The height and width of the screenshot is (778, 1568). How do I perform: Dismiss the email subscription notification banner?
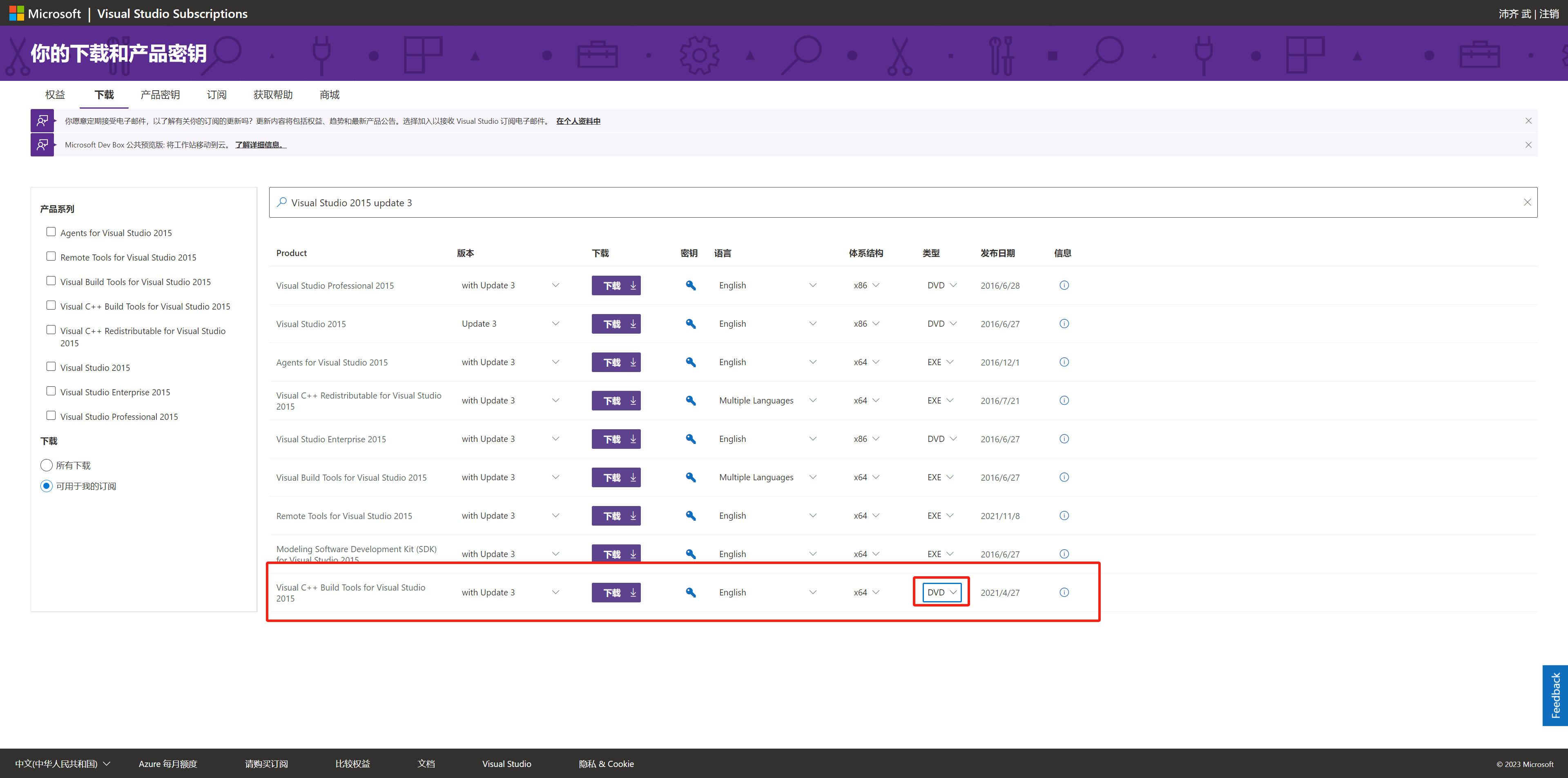pyautogui.click(x=1528, y=121)
